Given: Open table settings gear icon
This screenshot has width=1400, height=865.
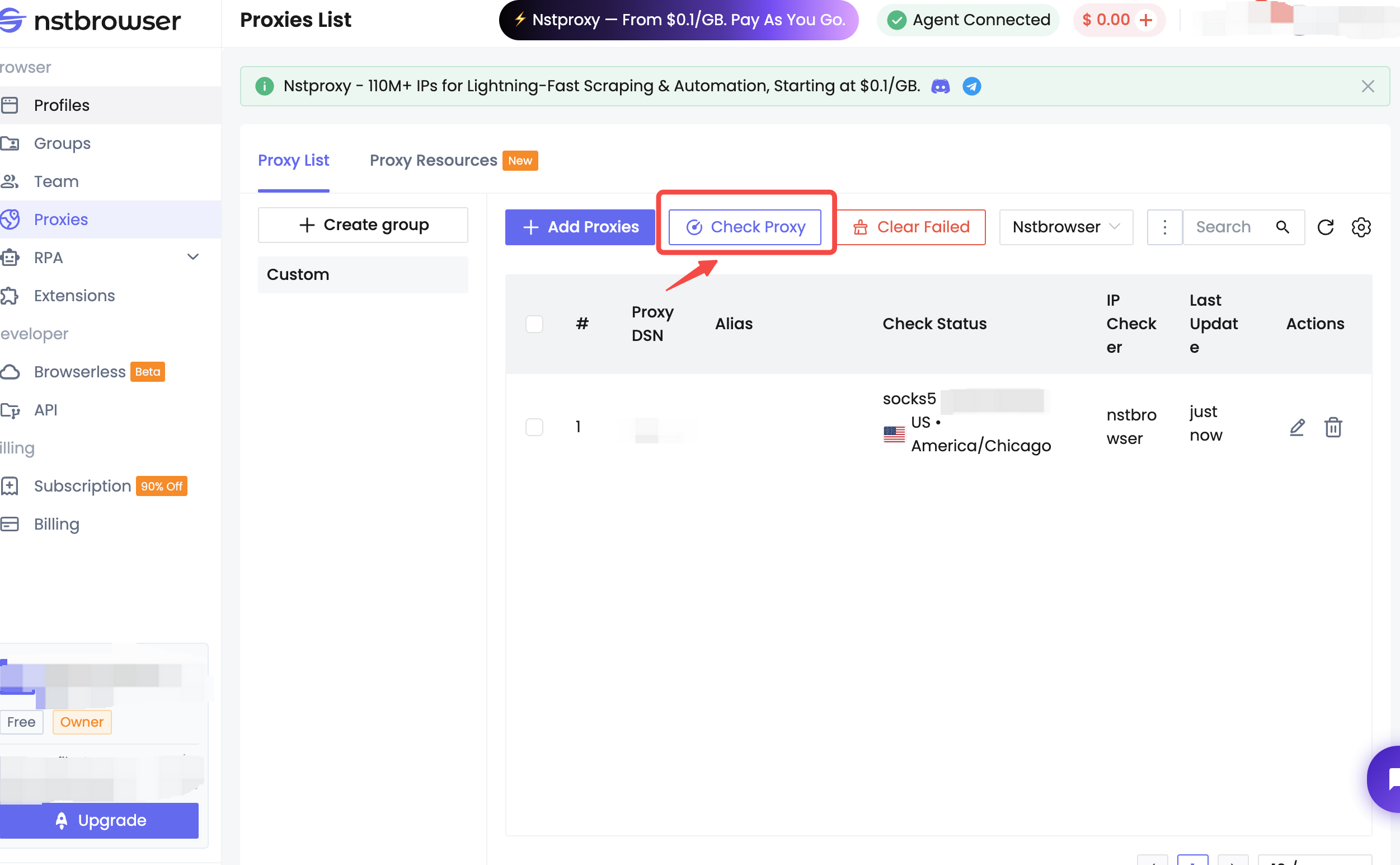Looking at the screenshot, I should click(x=1361, y=227).
